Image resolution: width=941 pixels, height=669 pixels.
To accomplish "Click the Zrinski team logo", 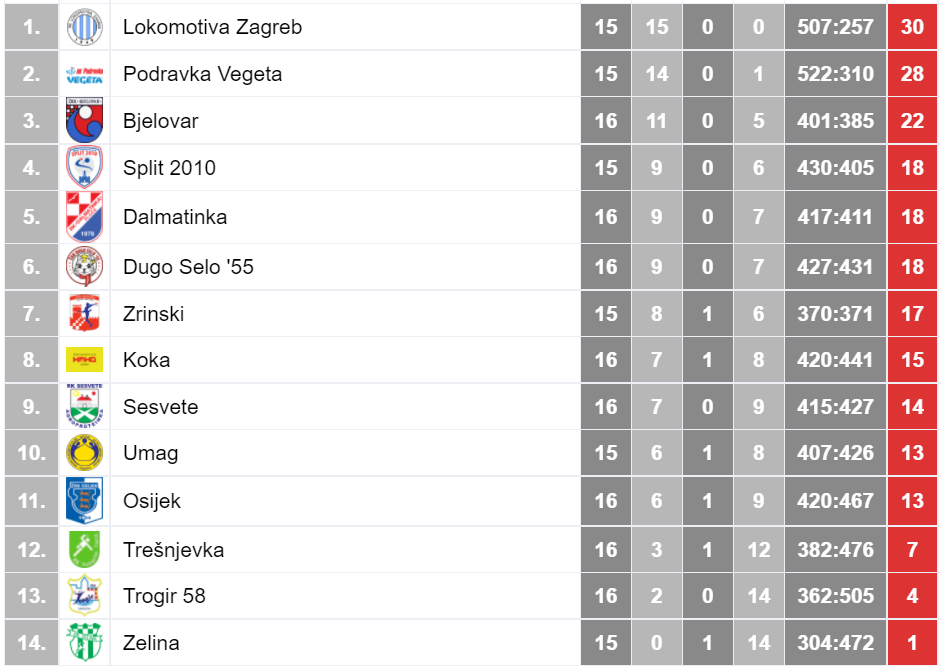I will [84, 313].
